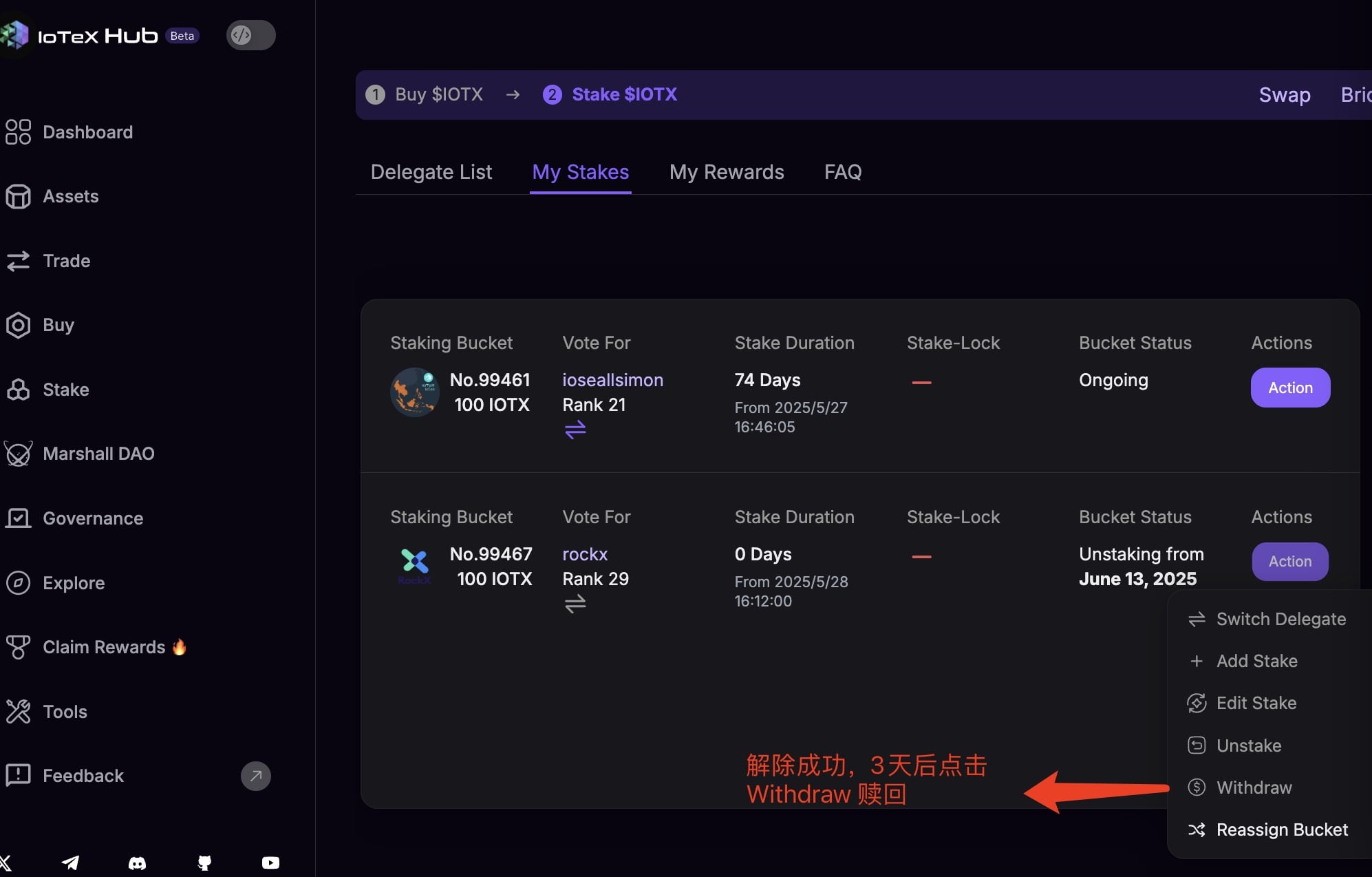Click Feedback external link arrow
The height and width of the screenshot is (877, 1372).
tap(255, 776)
